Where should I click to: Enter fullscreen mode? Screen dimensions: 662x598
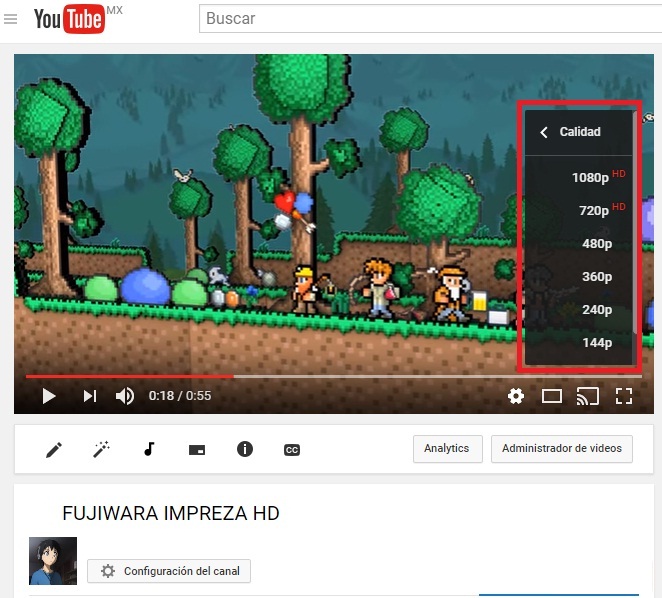(624, 396)
